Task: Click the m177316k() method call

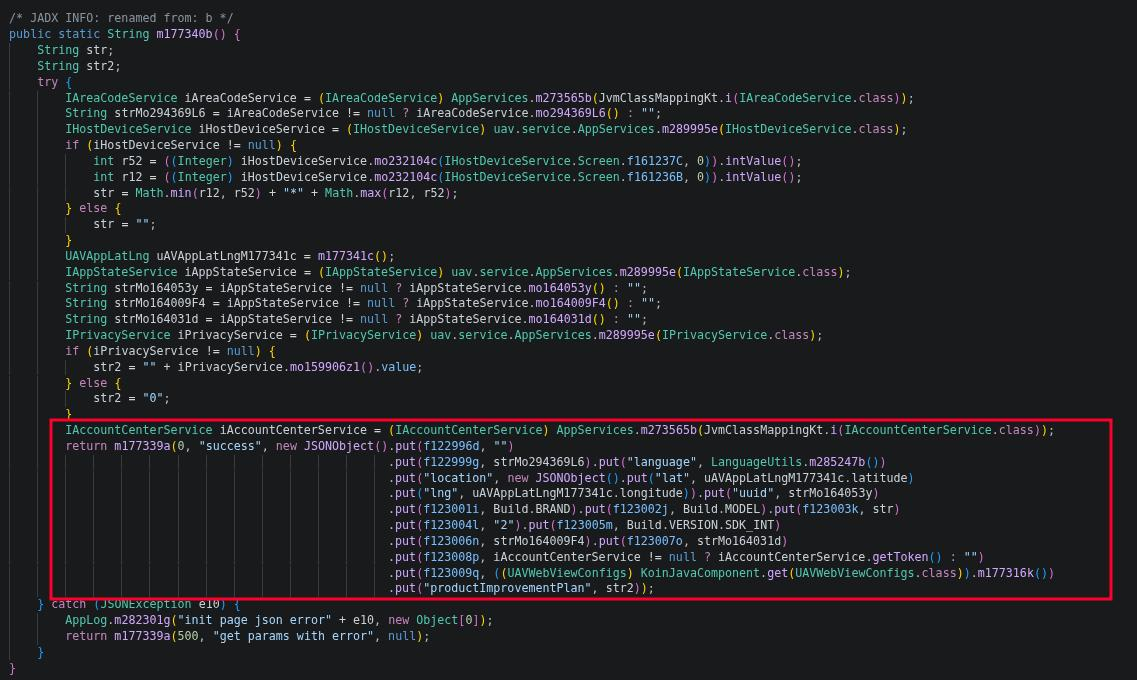Action: click(1012, 573)
